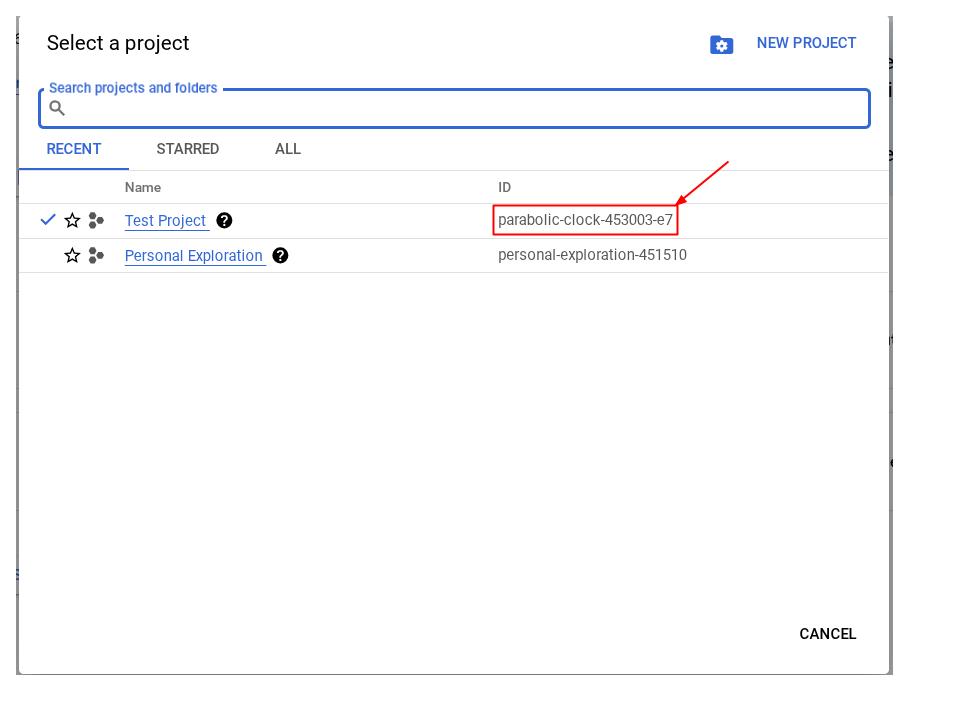Image resolution: width=960 pixels, height=720 pixels.
Task: Select the RECENT tab
Action: click(x=75, y=149)
